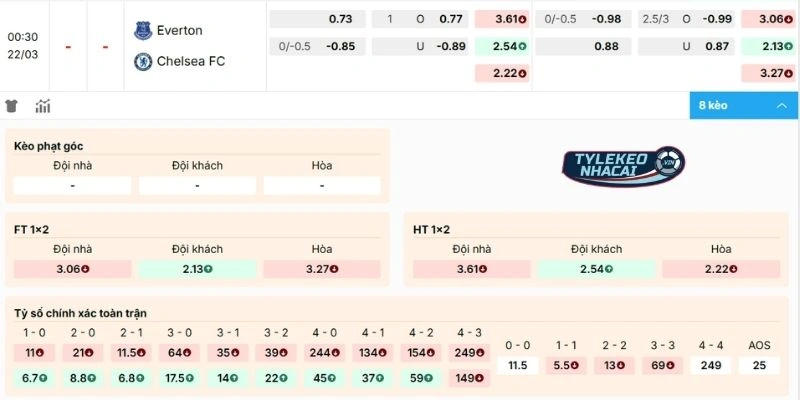Select FT 1×2 away odds 2.13

(x=196, y=269)
